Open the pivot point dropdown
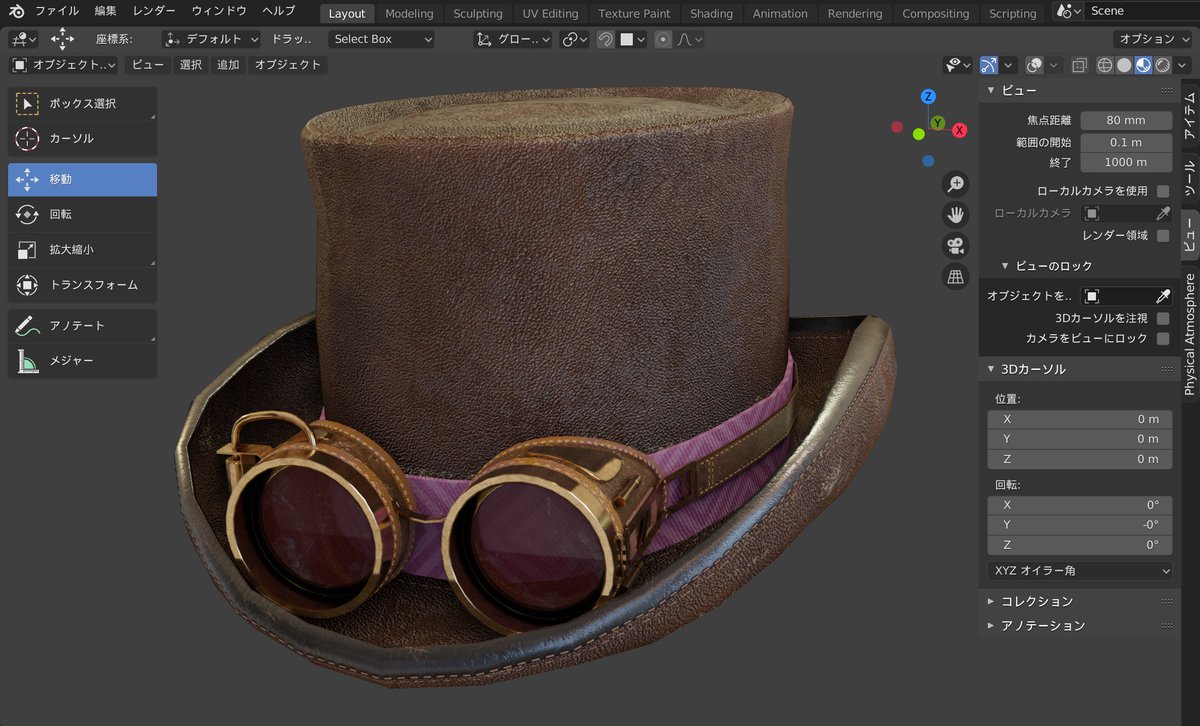This screenshot has height=726, width=1200. (x=574, y=40)
